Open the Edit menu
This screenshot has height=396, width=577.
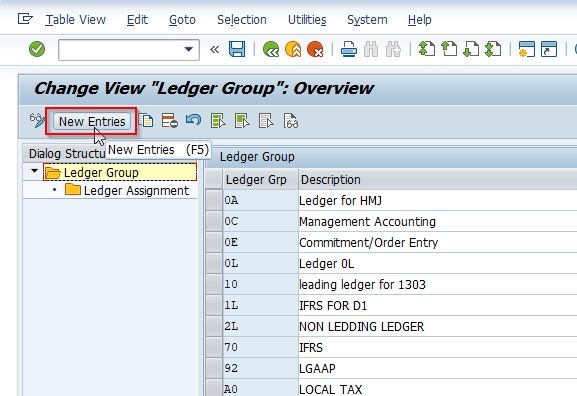coord(137,20)
